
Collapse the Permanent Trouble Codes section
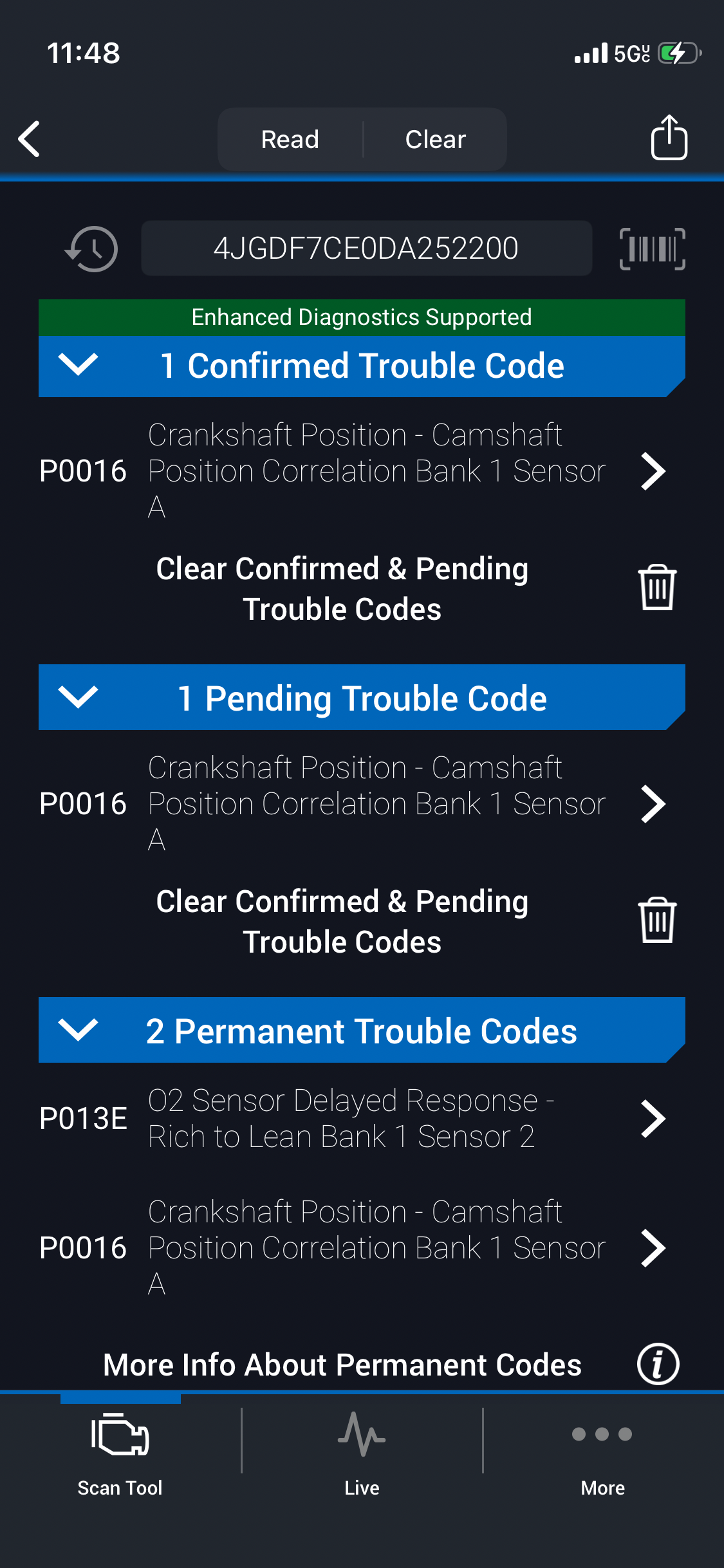click(x=78, y=1030)
